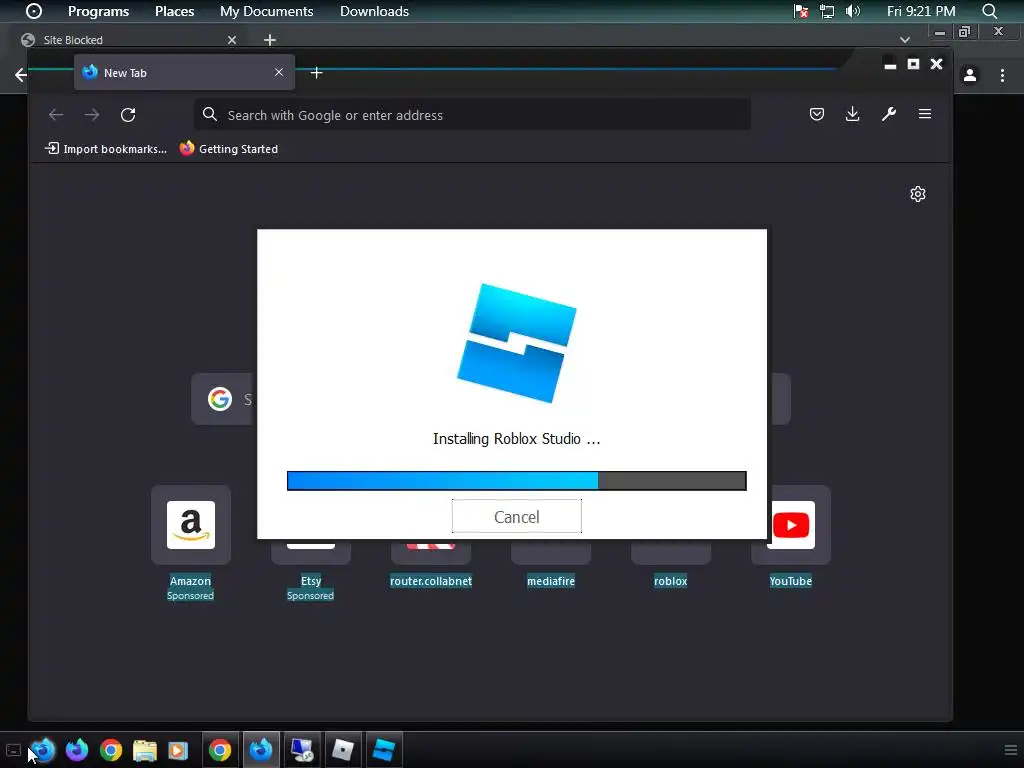Image resolution: width=1024 pixels, height=768 pixels.
Task: Click Chrome's back arrow button
Action: (21, 74)
